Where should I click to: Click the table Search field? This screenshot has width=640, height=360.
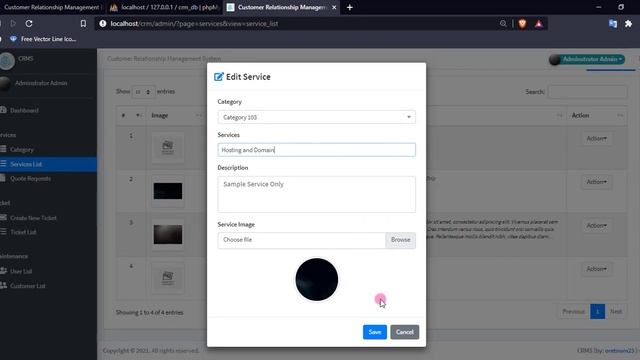(587, 92)
